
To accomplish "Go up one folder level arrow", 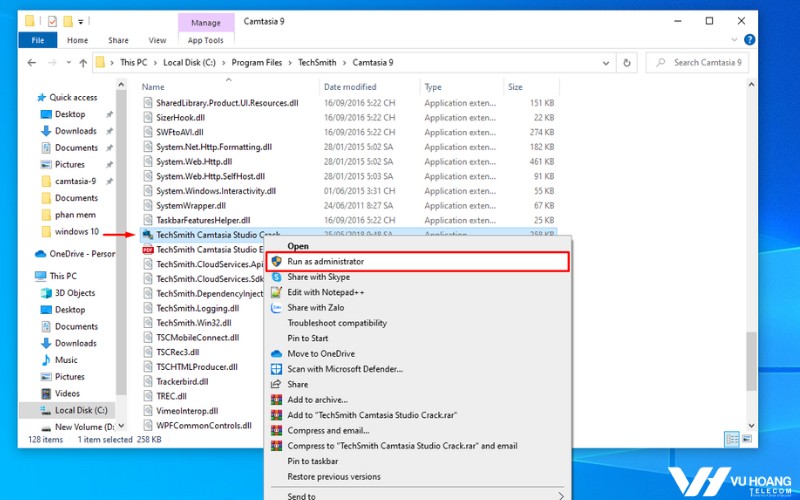I will tap(83, 62).
